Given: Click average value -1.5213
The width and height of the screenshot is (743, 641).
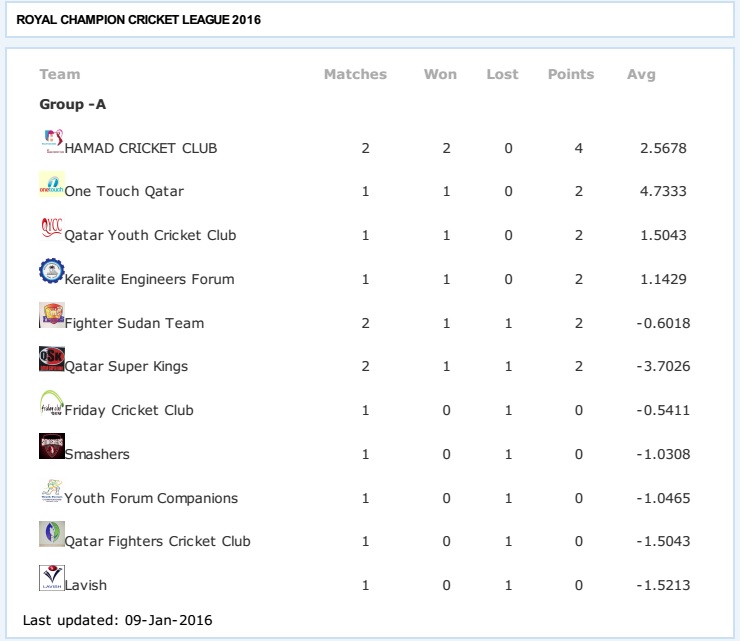Looking at the screenshot, I should pos(663,586).
